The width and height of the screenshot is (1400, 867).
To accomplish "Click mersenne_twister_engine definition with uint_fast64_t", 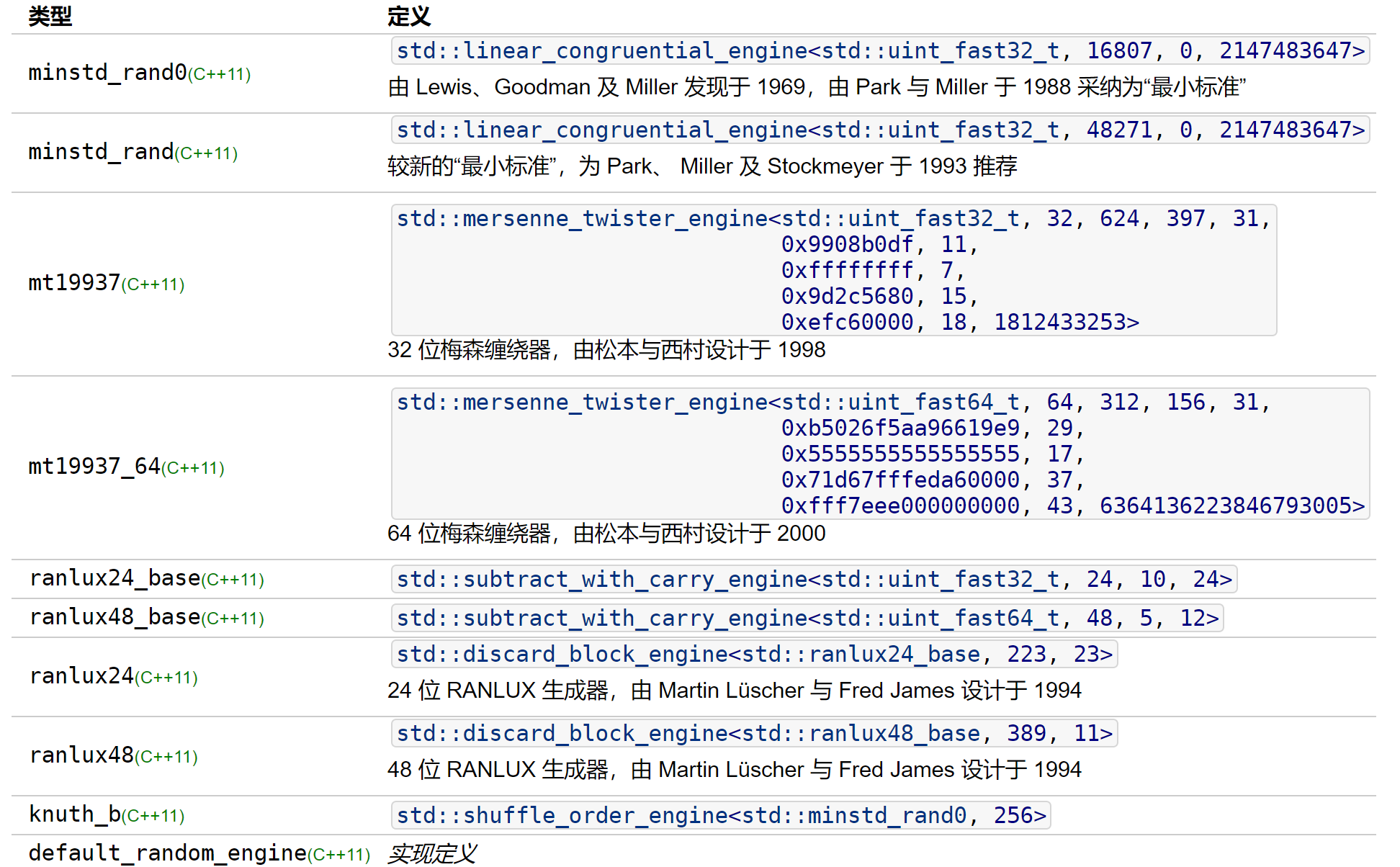I will (x=880, y=454).
